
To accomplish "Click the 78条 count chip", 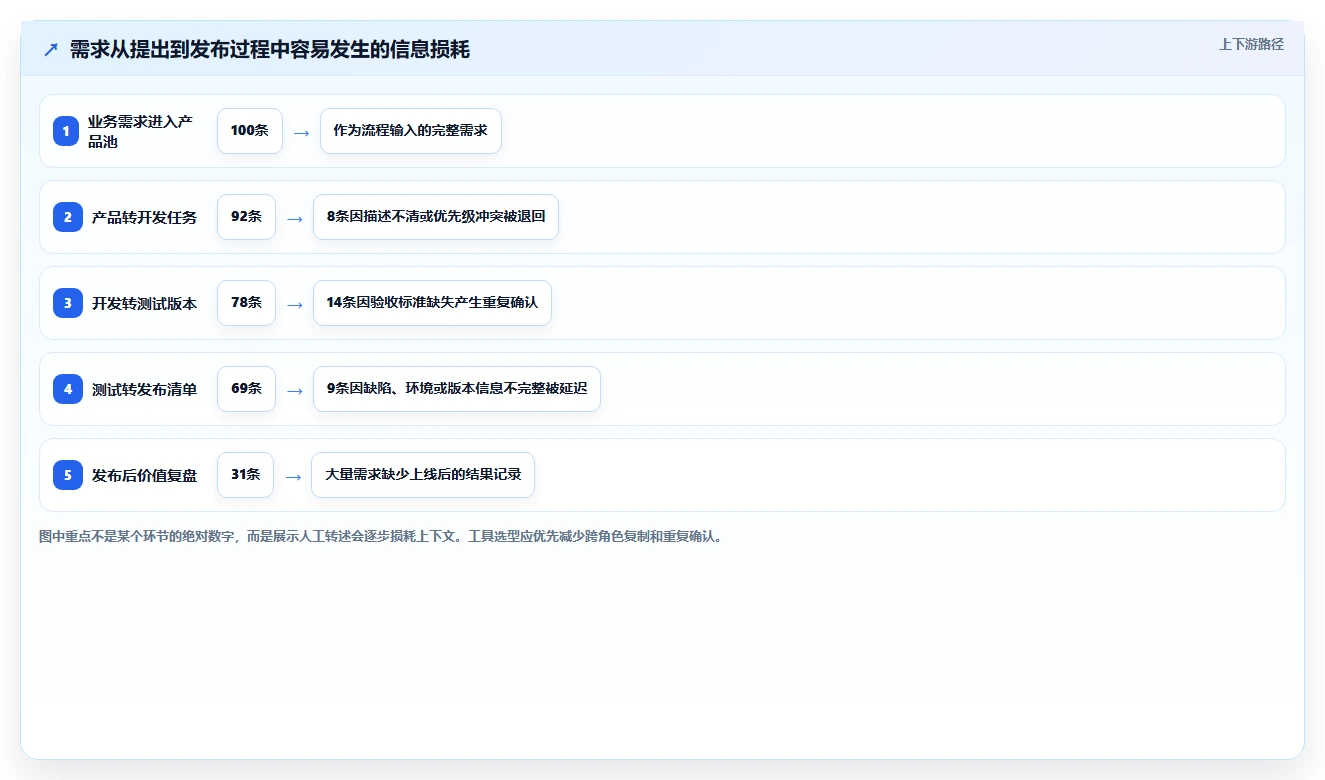I will tap(246, 303).
